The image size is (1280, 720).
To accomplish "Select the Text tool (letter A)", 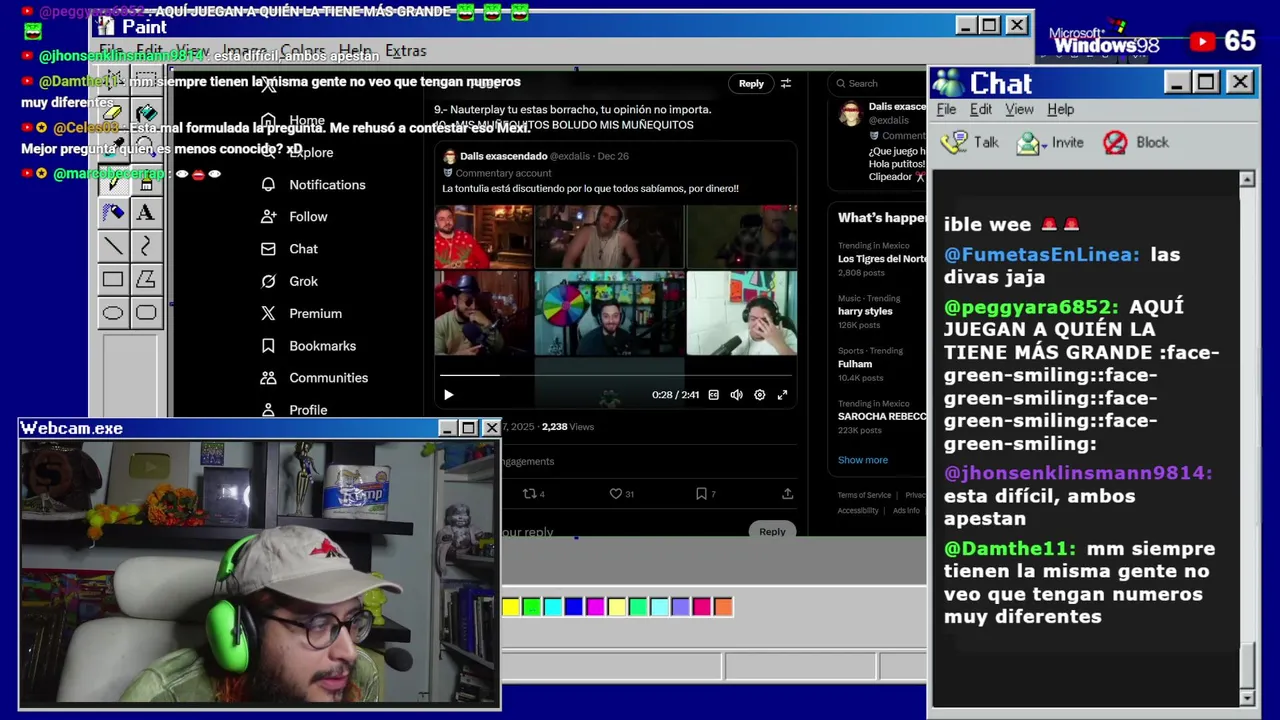I will point(146,212).
